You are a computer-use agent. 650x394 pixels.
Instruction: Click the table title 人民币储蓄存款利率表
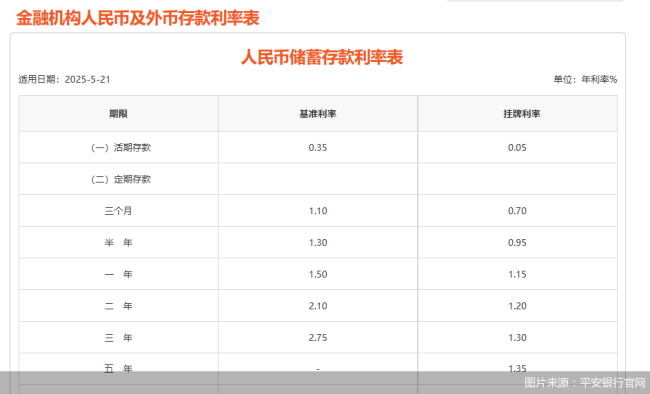322,57
